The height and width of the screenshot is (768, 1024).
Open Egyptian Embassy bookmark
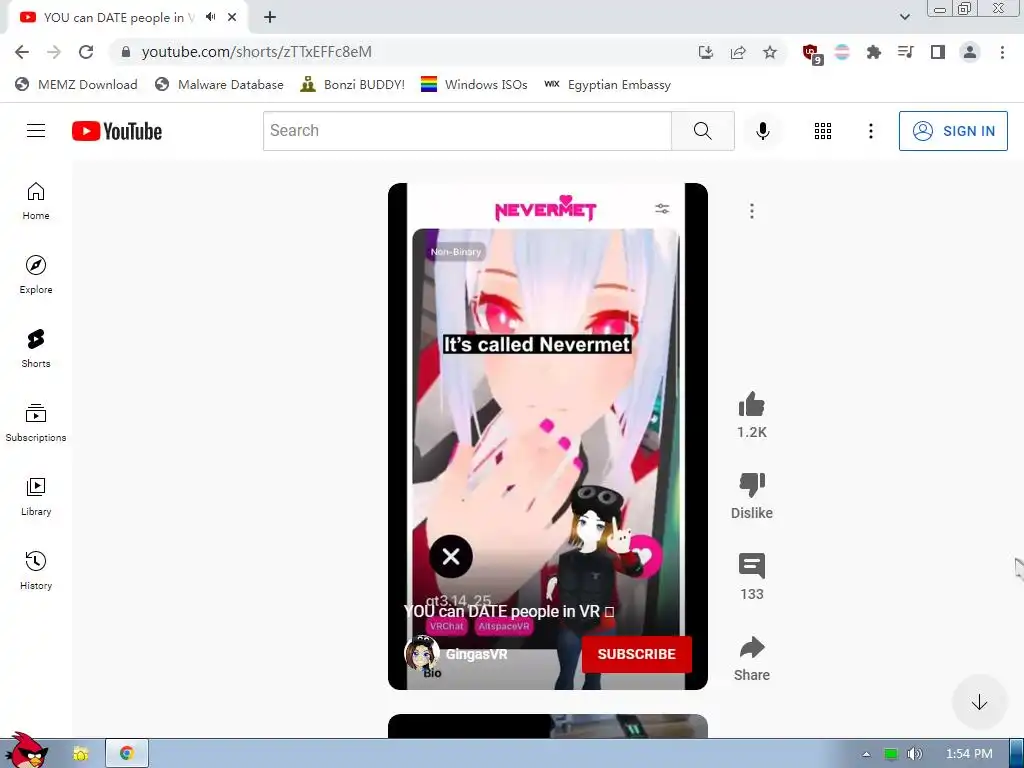click(x=607, y=85)
